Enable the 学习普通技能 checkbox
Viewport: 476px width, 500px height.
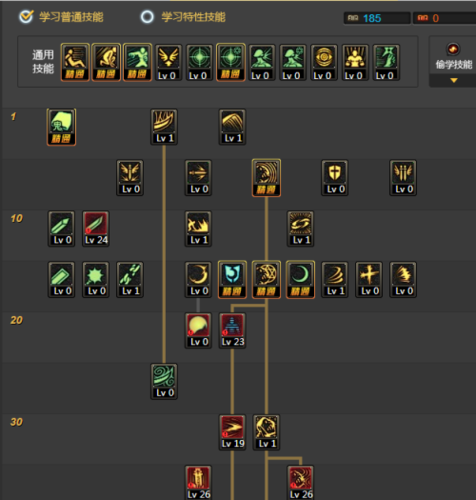(26, 17)
